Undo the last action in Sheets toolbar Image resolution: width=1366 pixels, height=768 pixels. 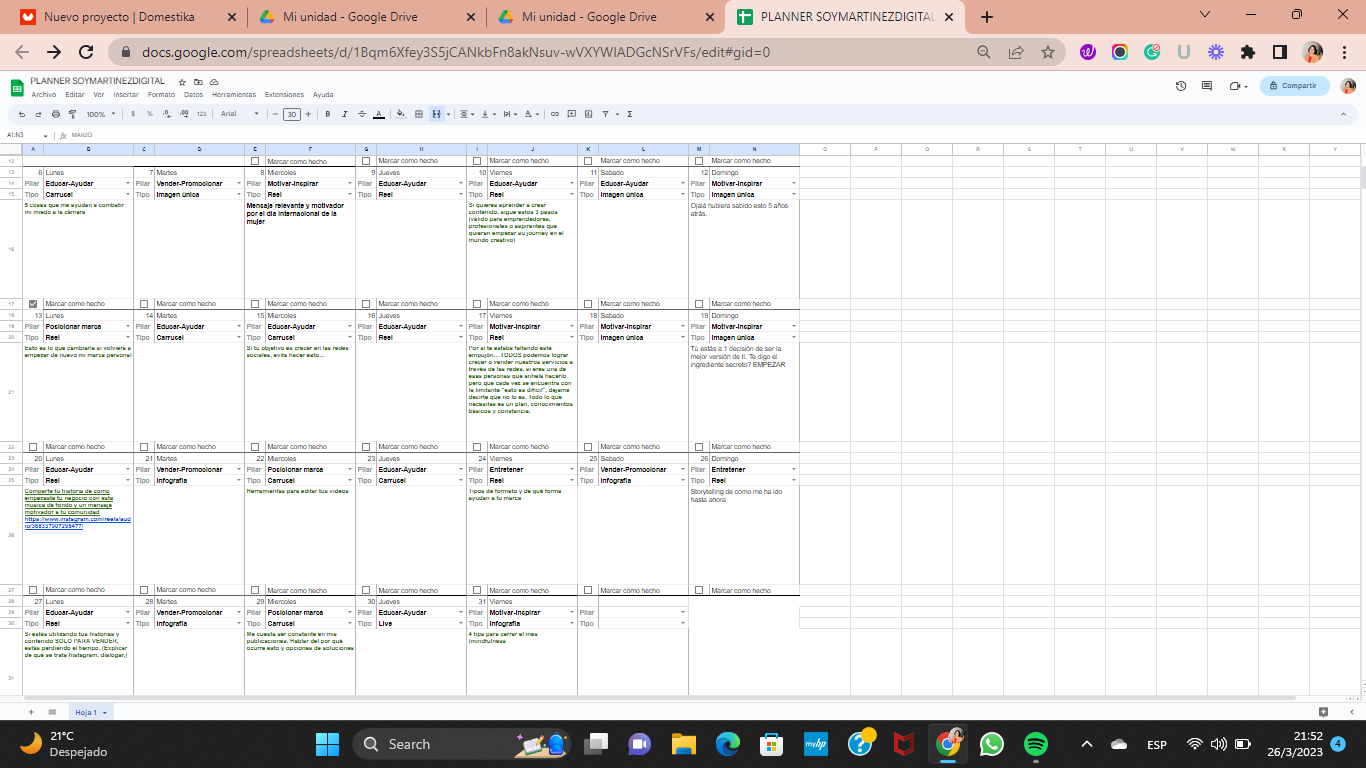click(22, 114)
